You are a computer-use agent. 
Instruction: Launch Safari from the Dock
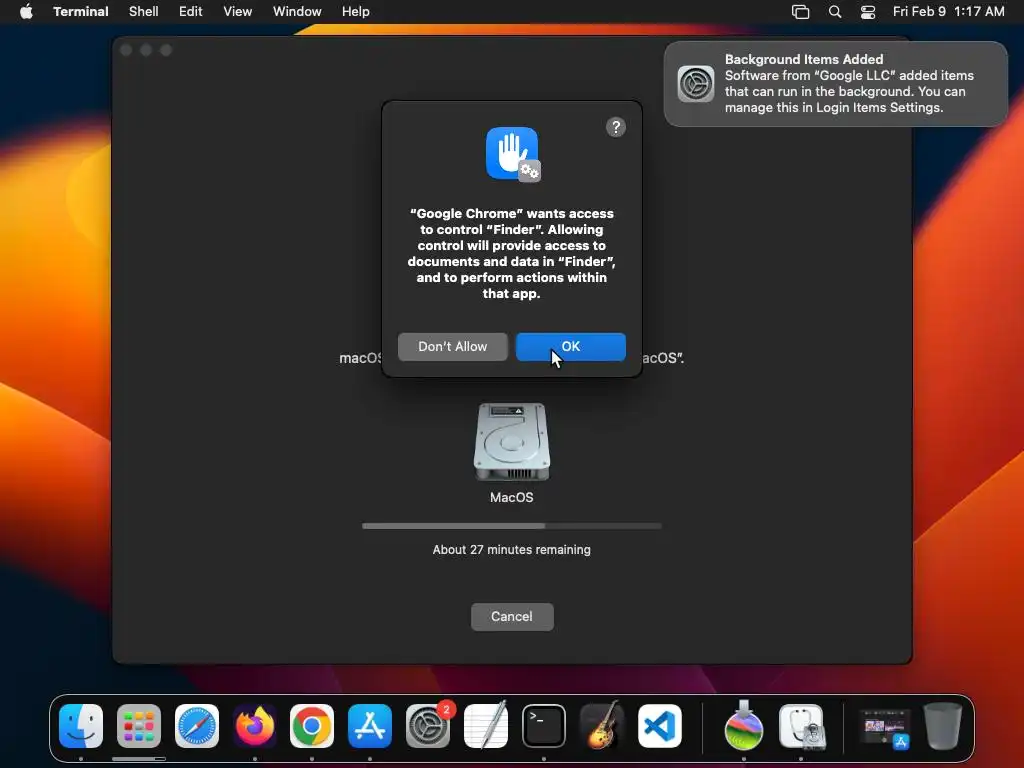[x=197, y=726]
